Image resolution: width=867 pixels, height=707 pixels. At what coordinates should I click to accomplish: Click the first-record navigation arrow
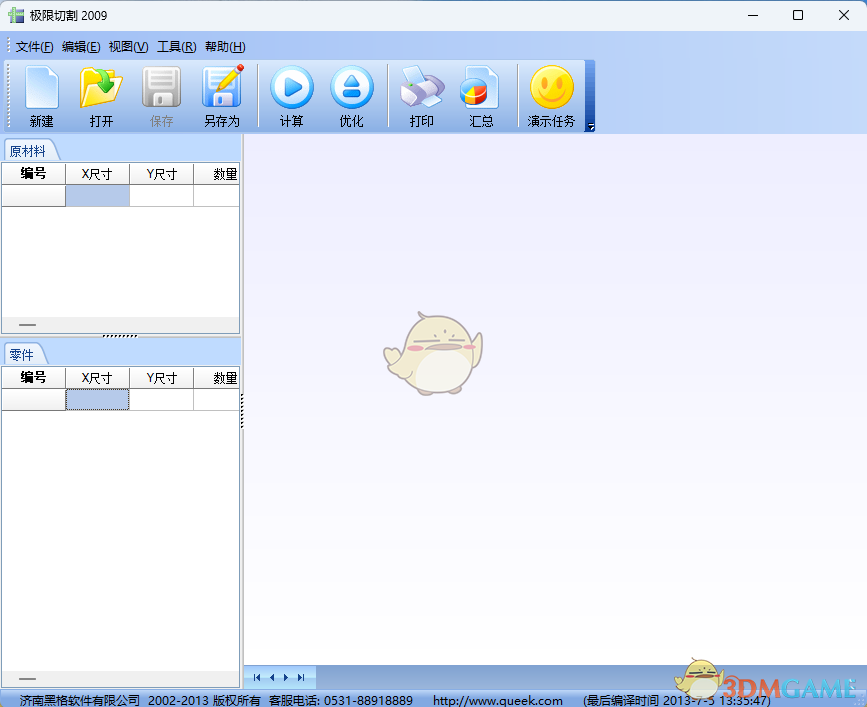click(256, 677)
